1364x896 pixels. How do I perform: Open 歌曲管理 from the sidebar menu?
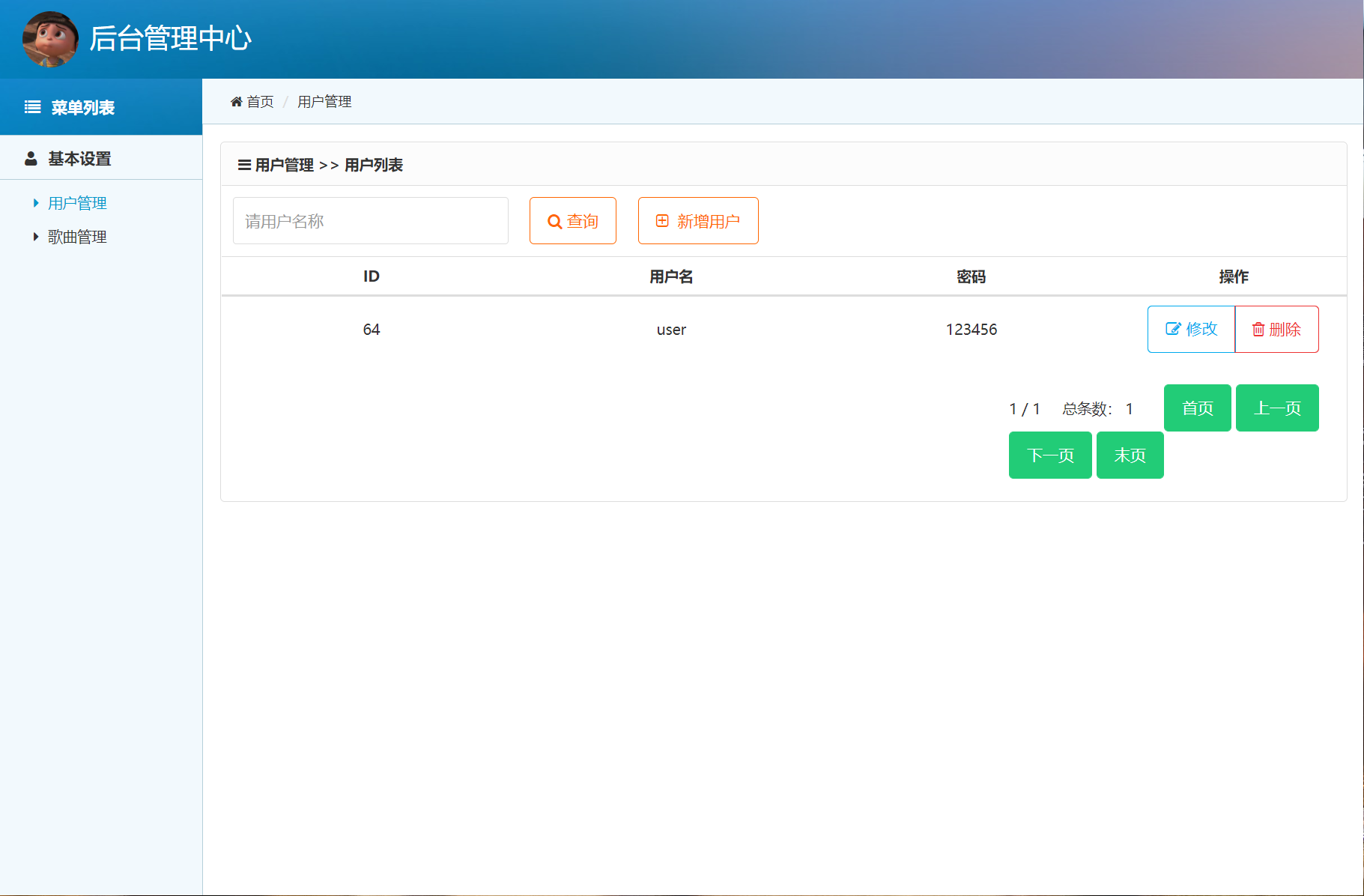pyautogui.click(x=77, y=237)
